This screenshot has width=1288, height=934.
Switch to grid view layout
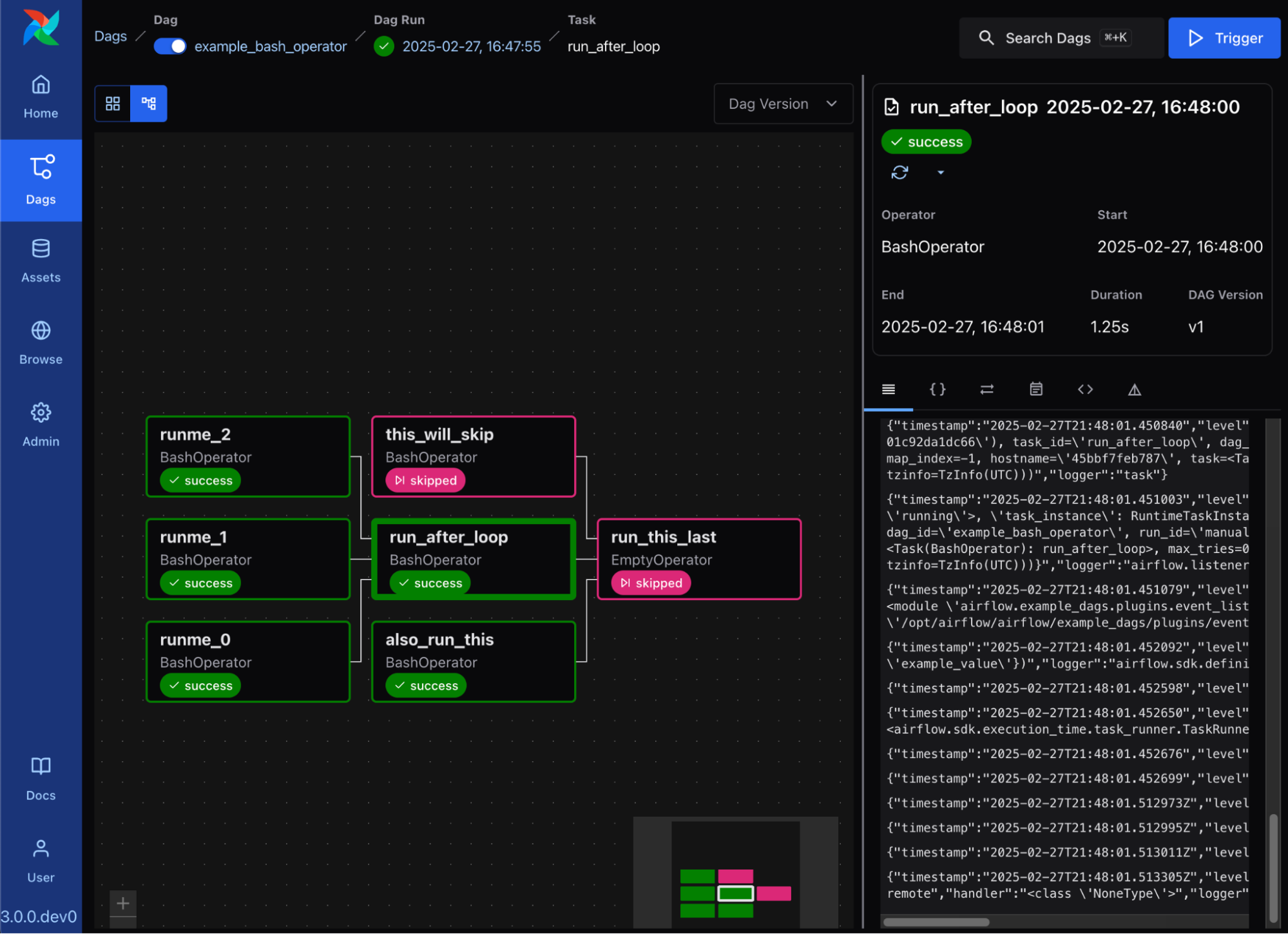pyautogui.click(x=113, y=104)
